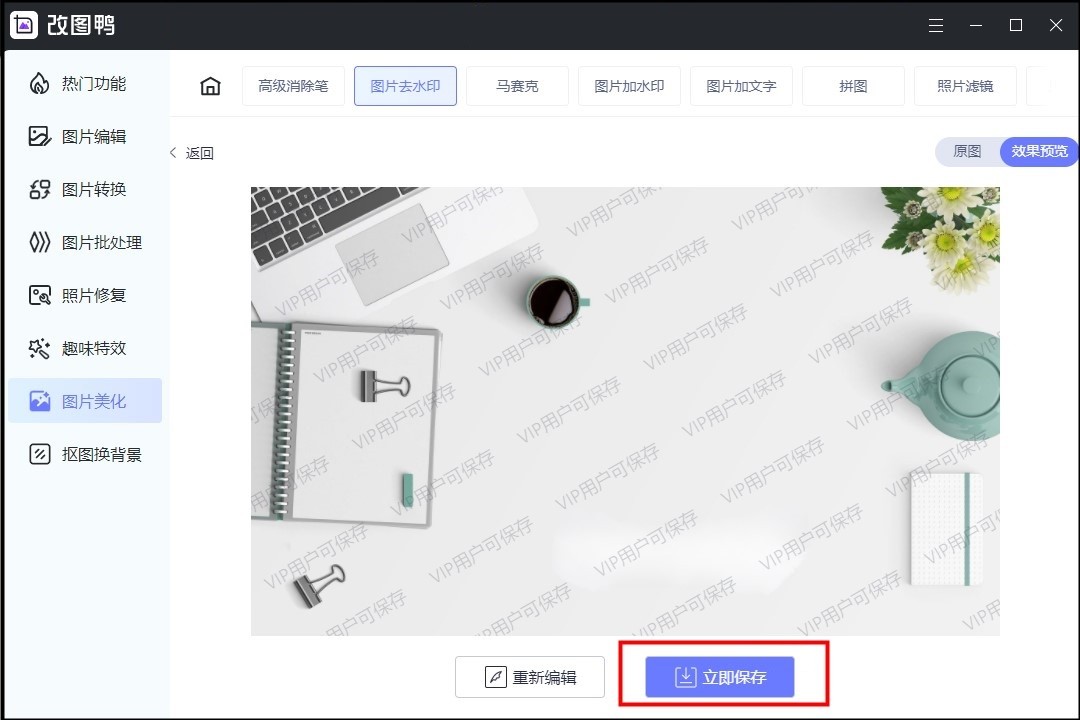Screen dimensions: 1080x720
Task: Open the 图片加水印 tab
Action: (629, 86)
